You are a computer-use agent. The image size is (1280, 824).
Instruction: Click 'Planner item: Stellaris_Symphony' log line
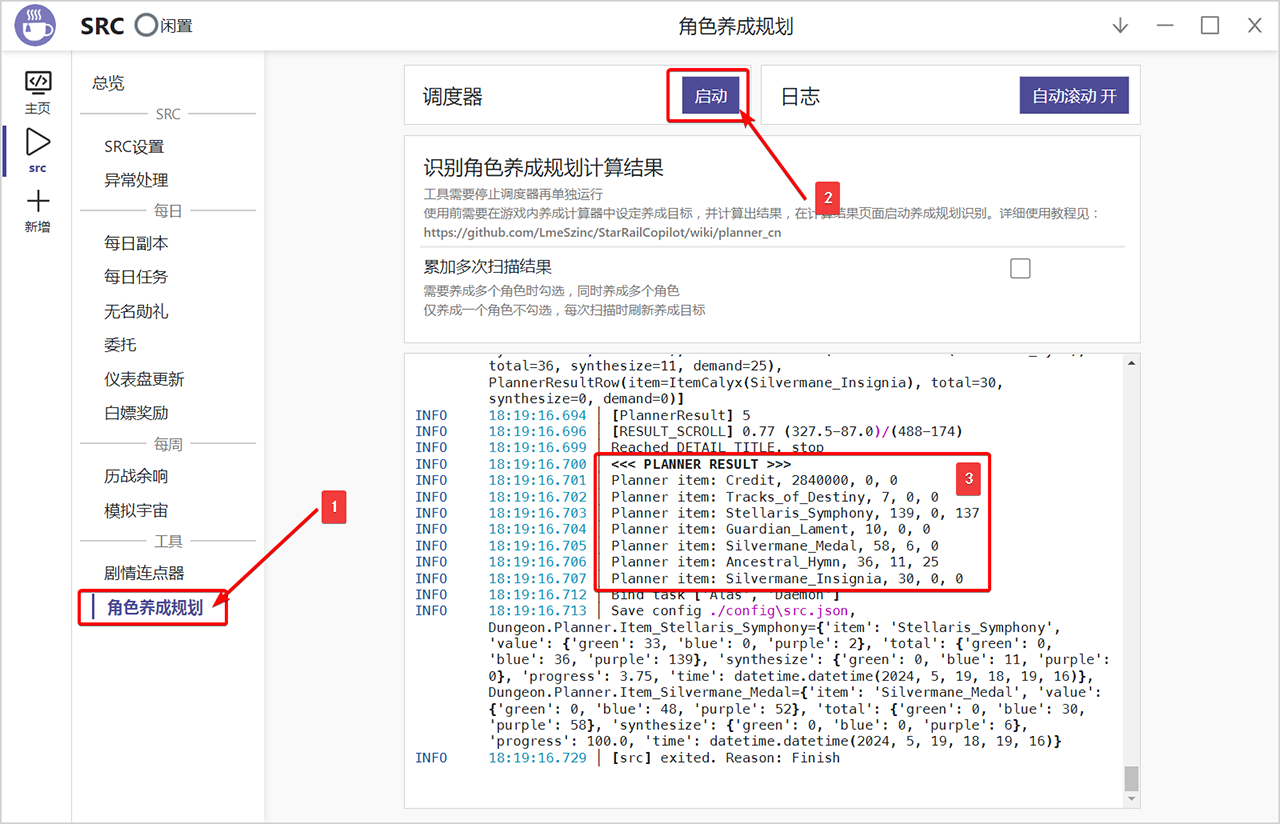click(x=795, y=513)
